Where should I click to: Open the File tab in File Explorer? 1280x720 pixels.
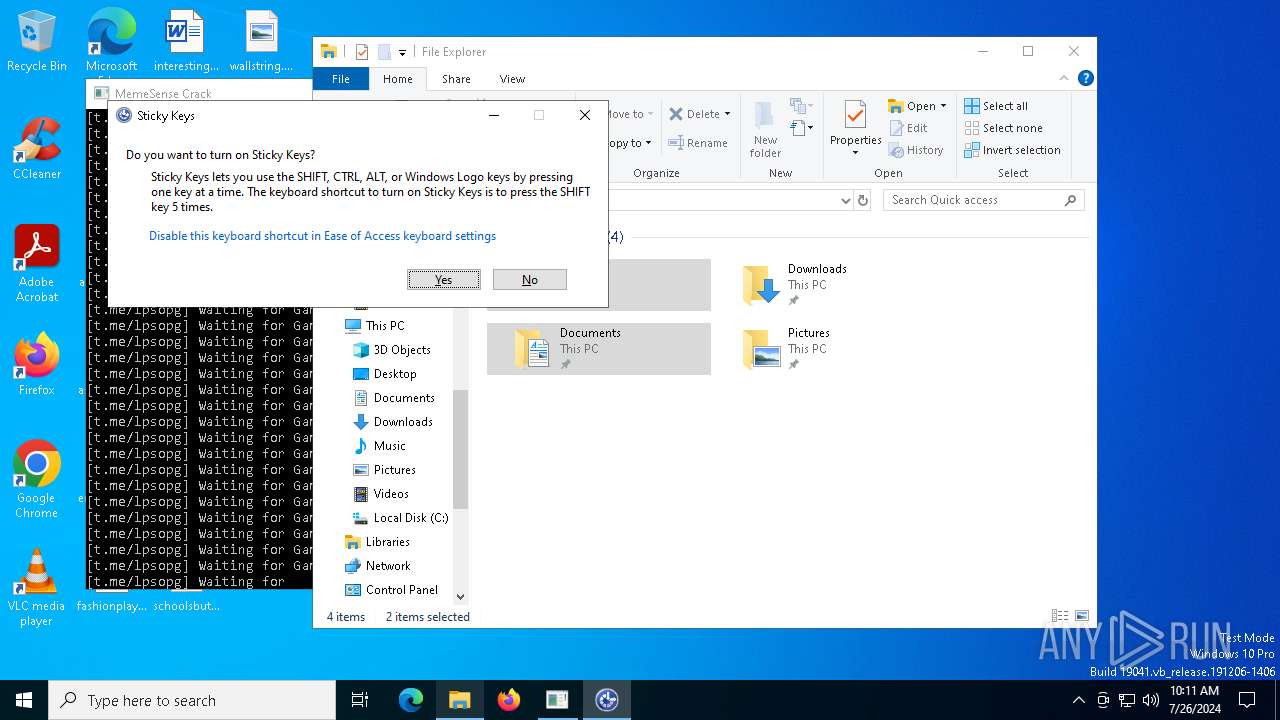(x=341, y=79)
